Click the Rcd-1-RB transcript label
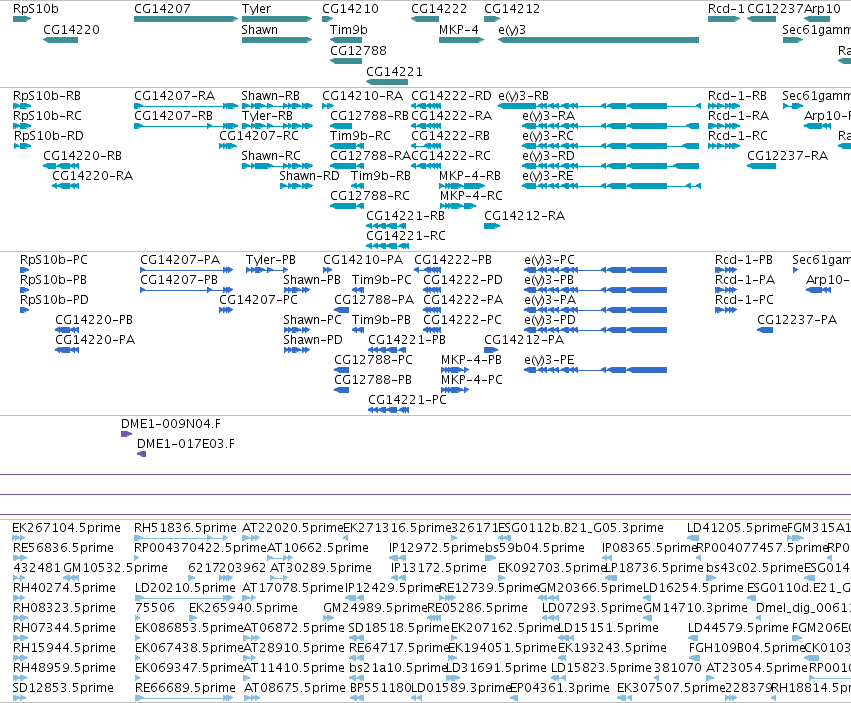Viewport: 851px width, 703px height. [738, 96]
